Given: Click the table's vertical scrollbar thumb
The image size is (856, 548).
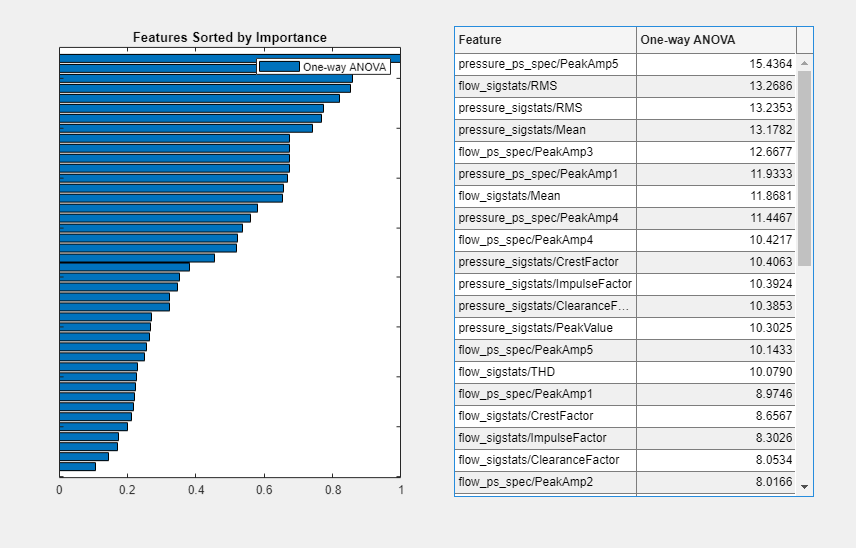Looking at the screenshot, I should (804, 165).
